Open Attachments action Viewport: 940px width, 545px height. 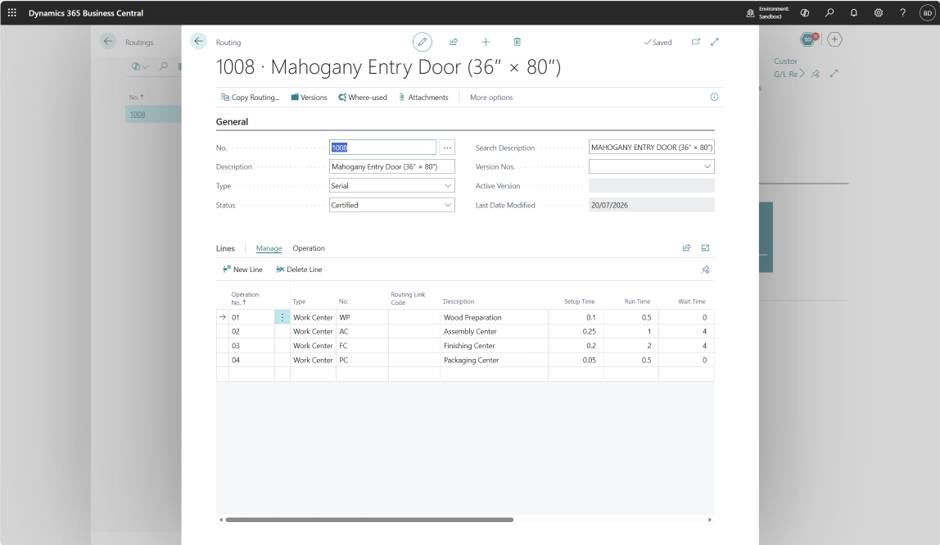(x=423, y=97)
